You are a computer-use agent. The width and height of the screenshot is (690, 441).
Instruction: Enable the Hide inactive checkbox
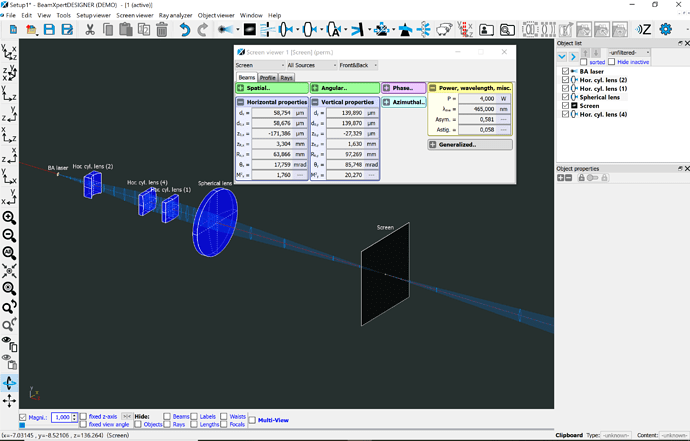pos(611,62)
